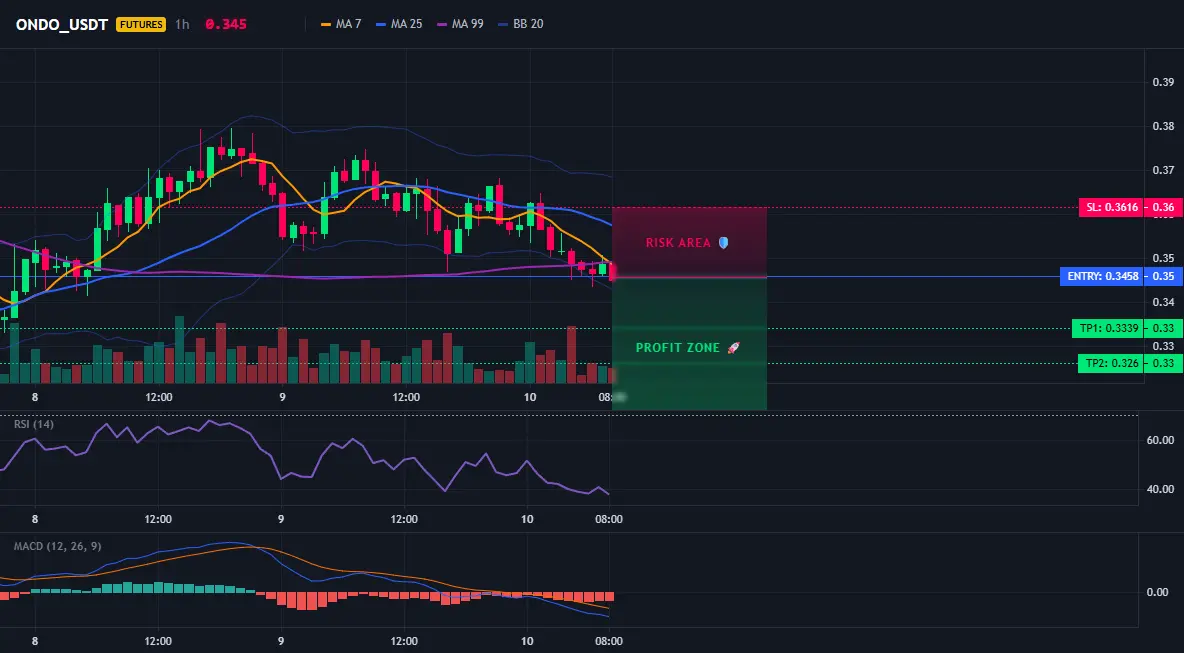1184x653 pixels.
Task: Click the TP2: 0.326 price tag
Action: [1110, 364]
